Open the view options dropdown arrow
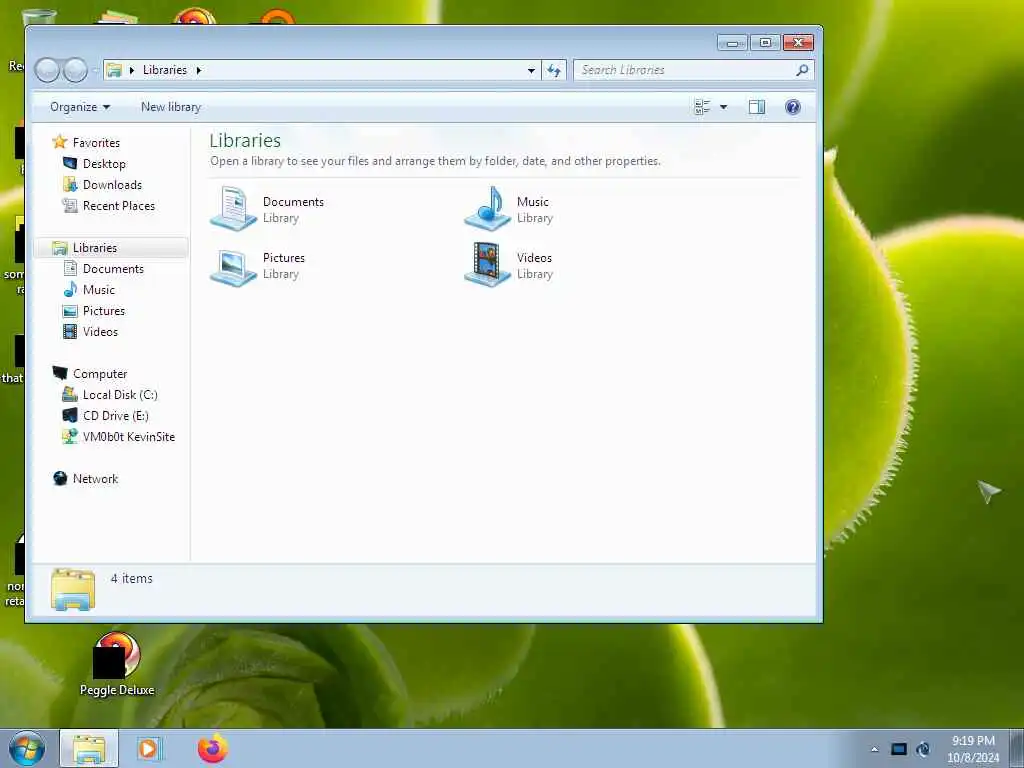The width and height of the screenshot is (1024, 768). pos(723,107)
